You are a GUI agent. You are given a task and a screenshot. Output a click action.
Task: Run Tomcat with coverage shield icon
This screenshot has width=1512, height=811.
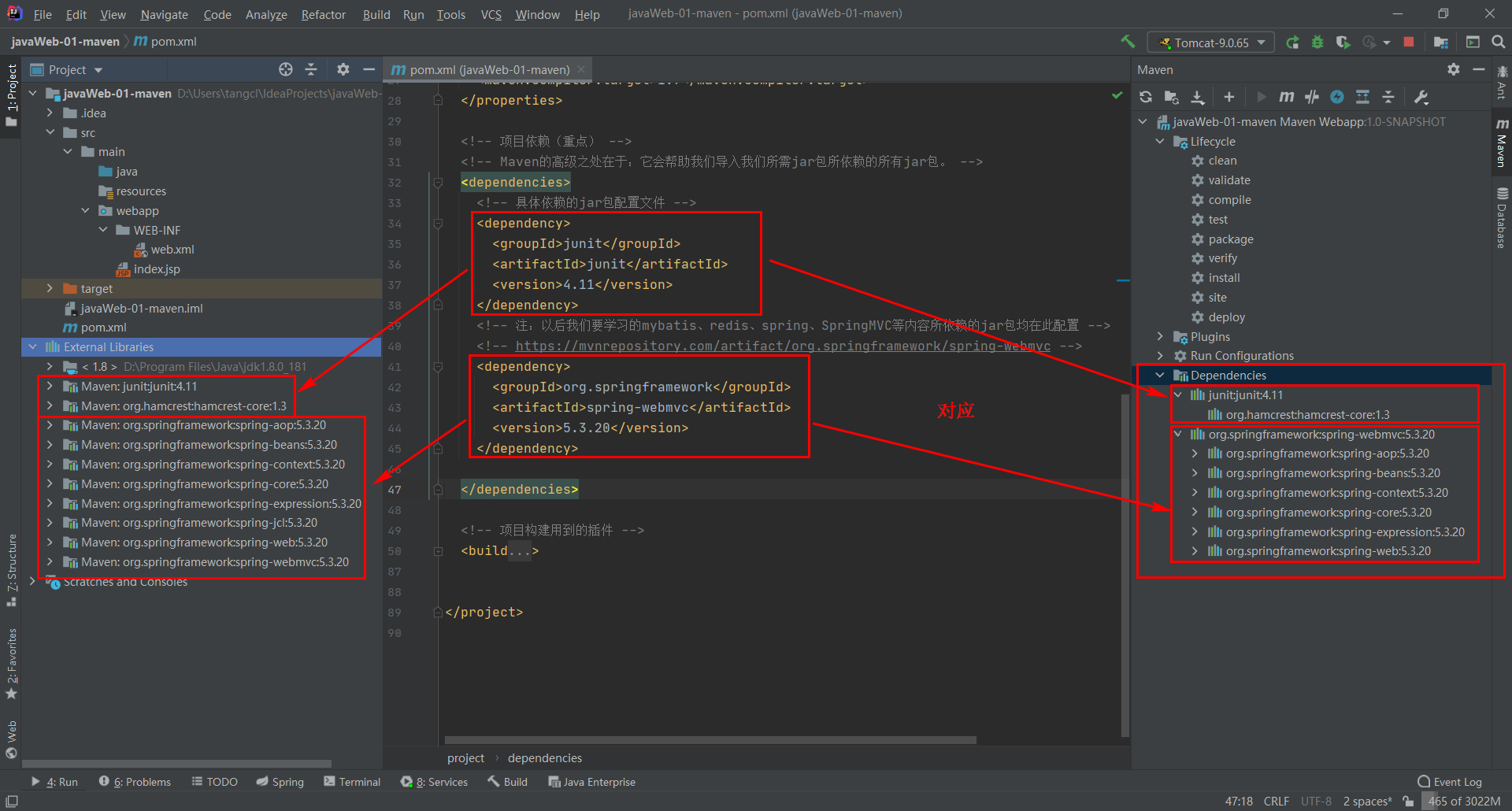pyautogui.click(x=1343, y=43)
